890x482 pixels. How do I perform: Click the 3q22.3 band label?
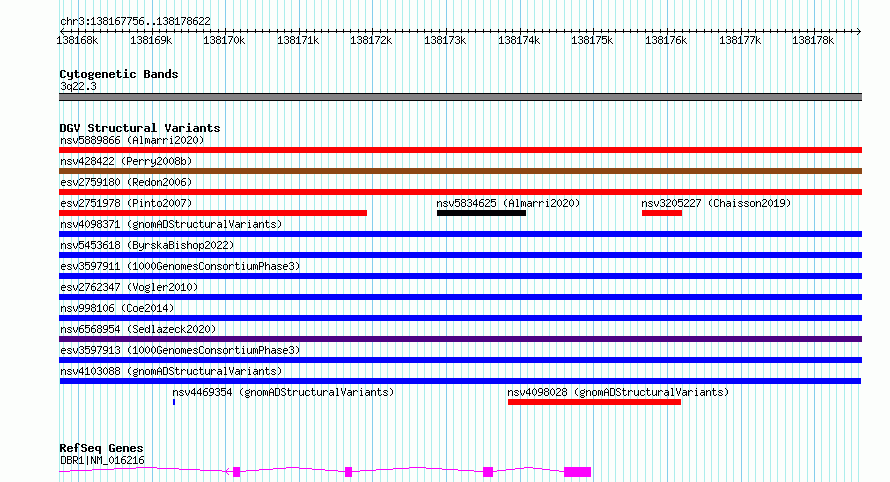point(78,86)
